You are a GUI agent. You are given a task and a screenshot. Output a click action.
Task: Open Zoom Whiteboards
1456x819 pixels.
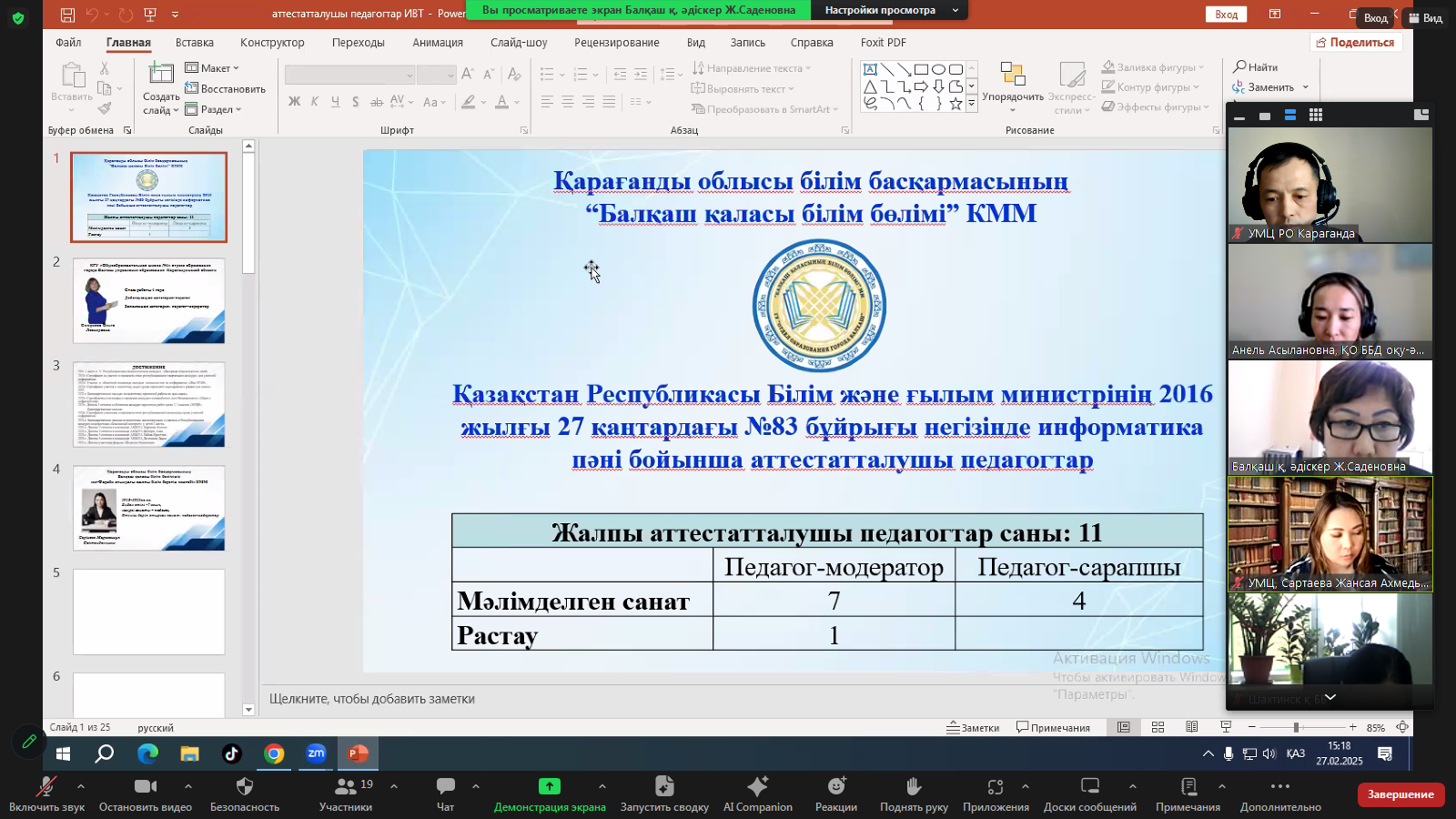tap(1089, 793)
